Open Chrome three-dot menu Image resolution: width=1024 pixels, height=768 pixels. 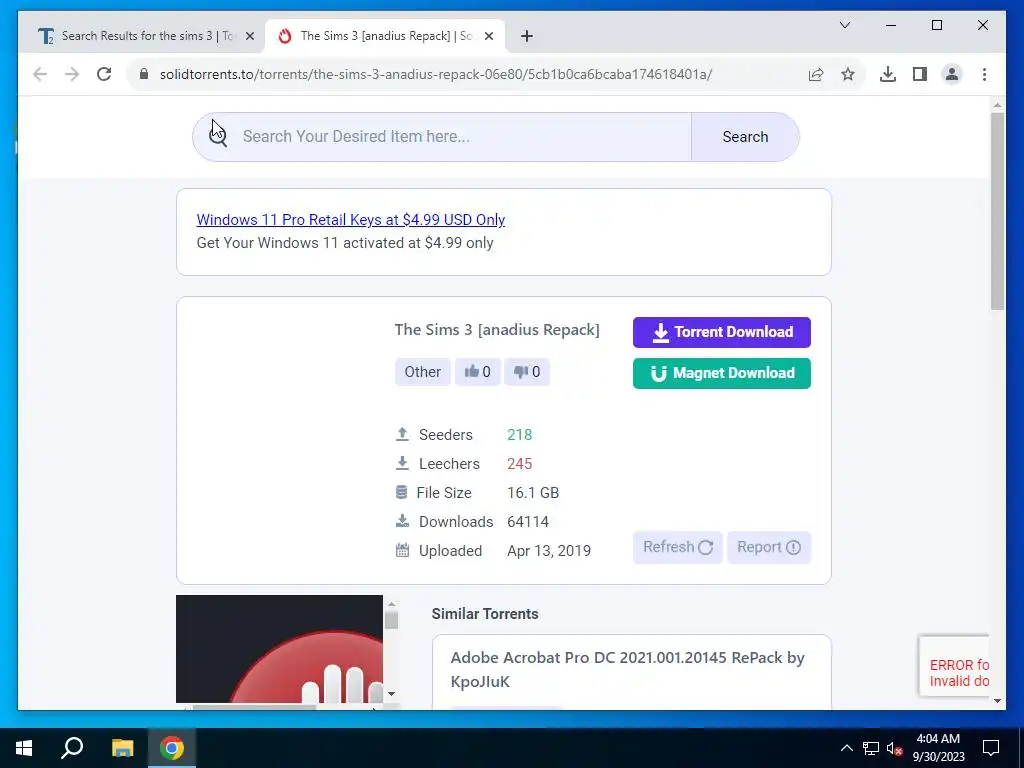(984, 74)
